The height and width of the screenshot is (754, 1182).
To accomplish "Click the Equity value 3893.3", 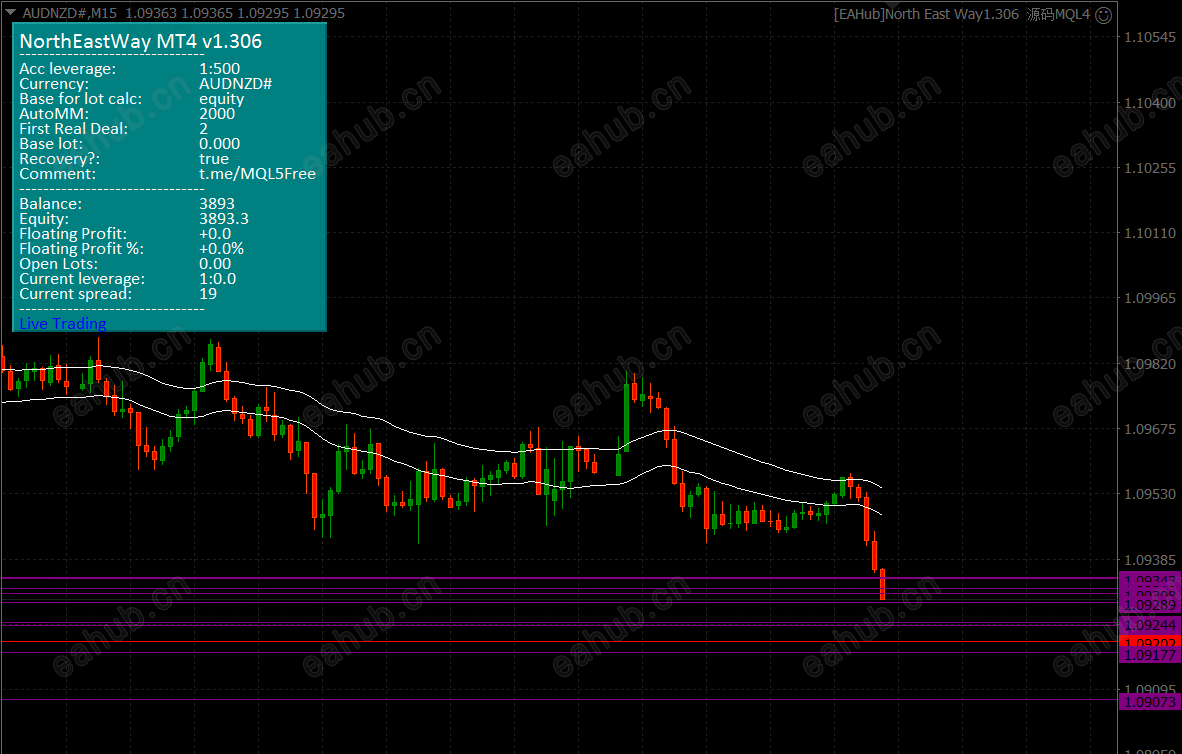I will pos(224,219).
